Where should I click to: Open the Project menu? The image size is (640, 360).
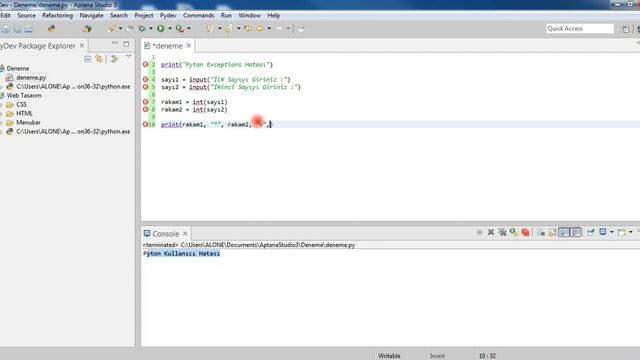coord(144,16)
